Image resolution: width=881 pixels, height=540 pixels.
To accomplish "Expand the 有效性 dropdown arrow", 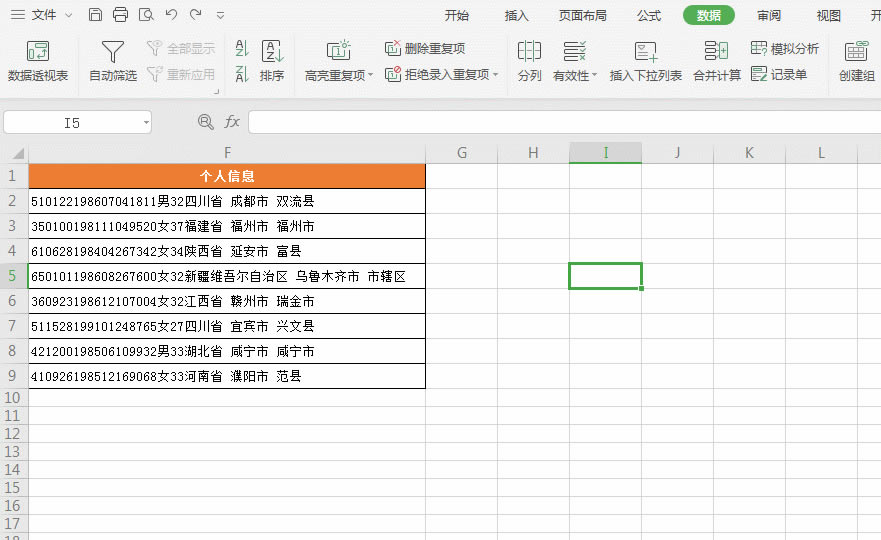I will pyautogui.click(x=594, y=75).
